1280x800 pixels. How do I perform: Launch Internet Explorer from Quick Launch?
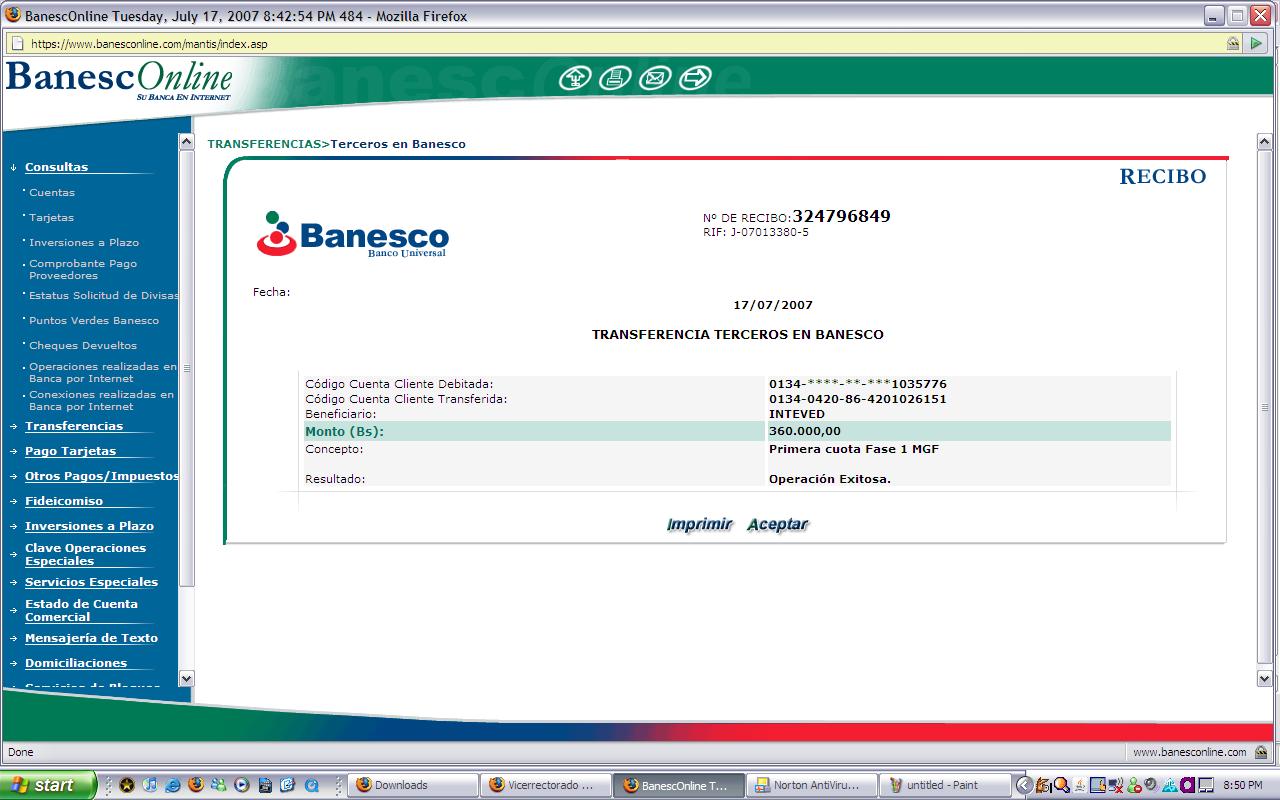click(173, 785)
